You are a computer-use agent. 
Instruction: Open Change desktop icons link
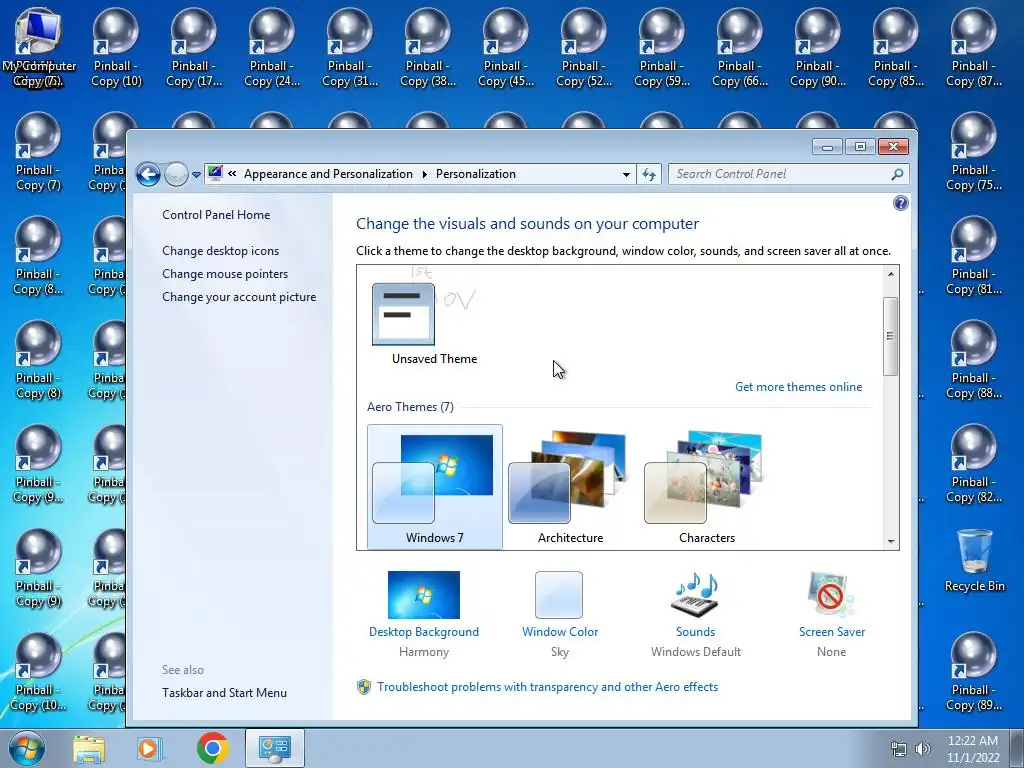point(221,251)
